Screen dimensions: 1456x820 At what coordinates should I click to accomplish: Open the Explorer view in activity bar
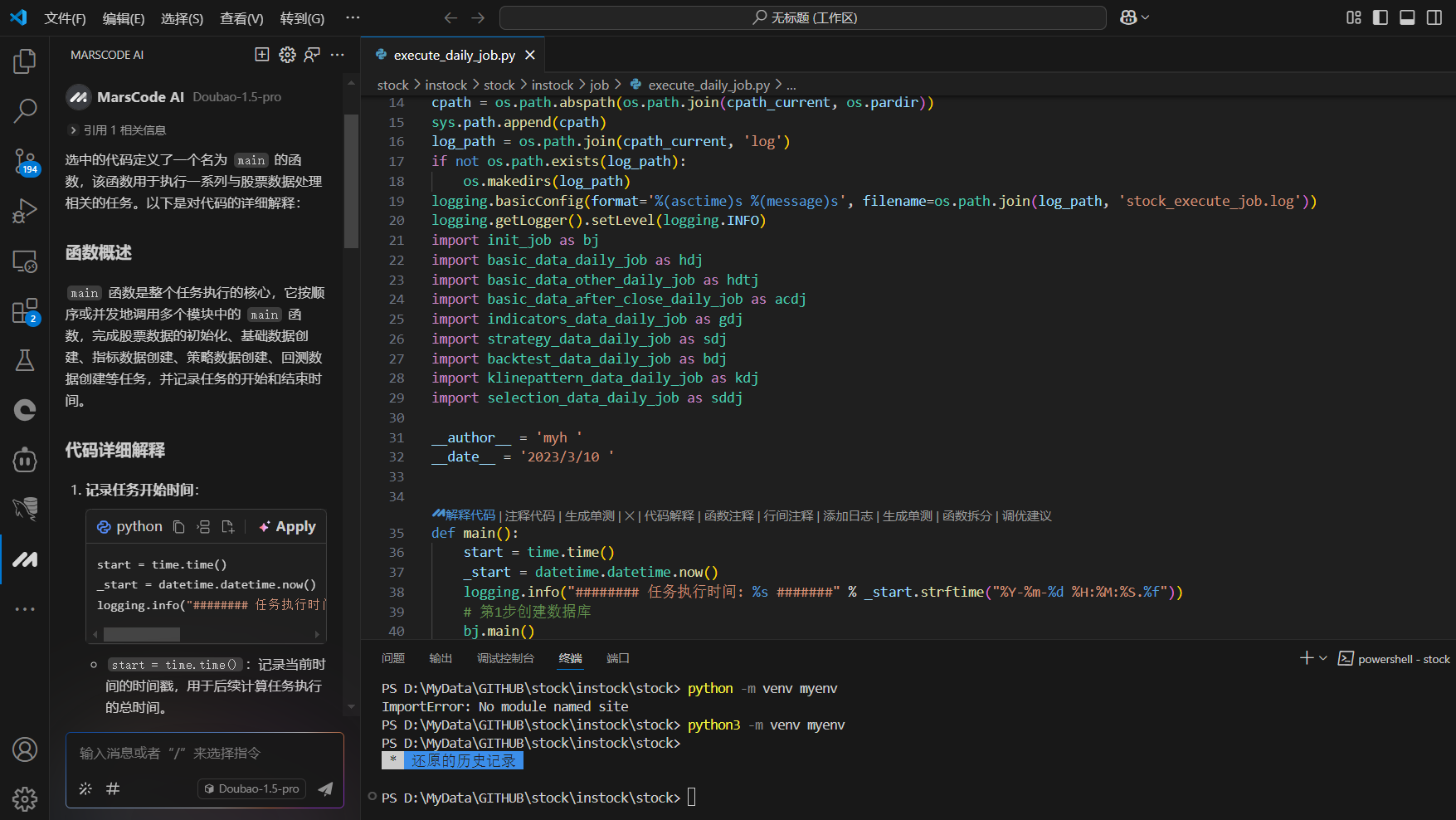[x=25, y=61]
